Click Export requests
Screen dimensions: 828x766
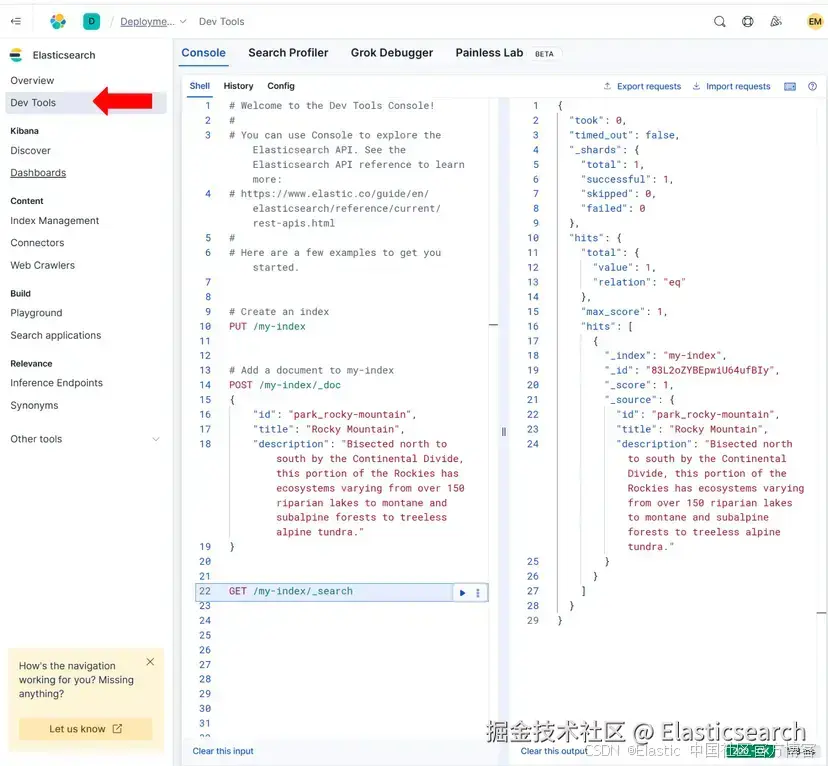pyautogui.click(x=643, y=87)
